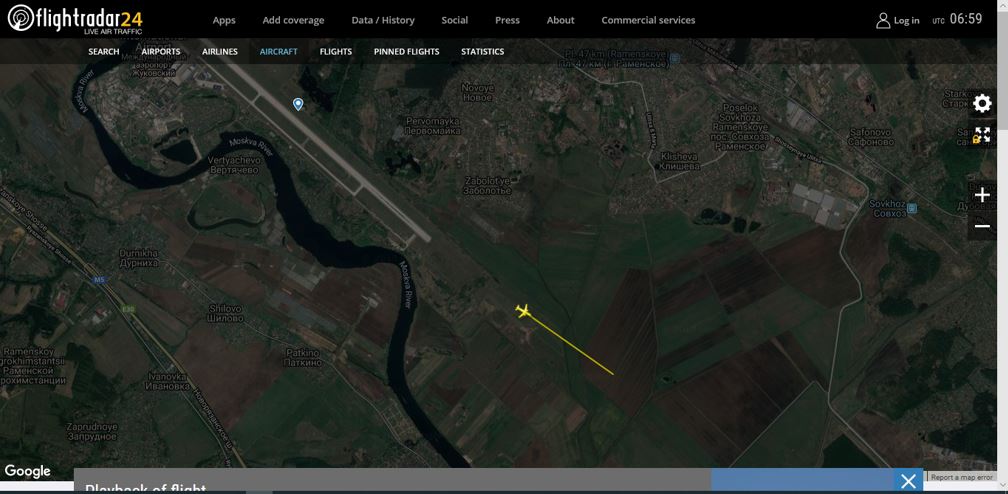
Task: Click the Flightradar24 logo
Action: (75, 19)
